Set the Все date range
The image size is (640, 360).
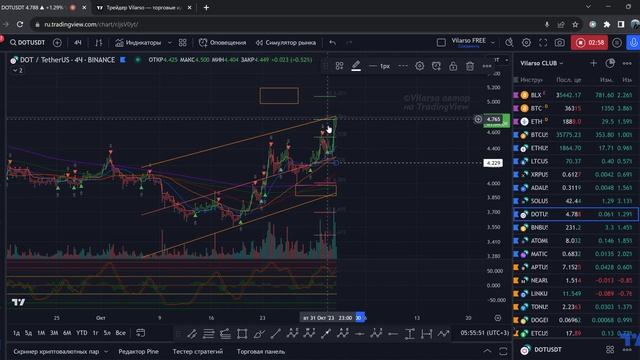120,333
